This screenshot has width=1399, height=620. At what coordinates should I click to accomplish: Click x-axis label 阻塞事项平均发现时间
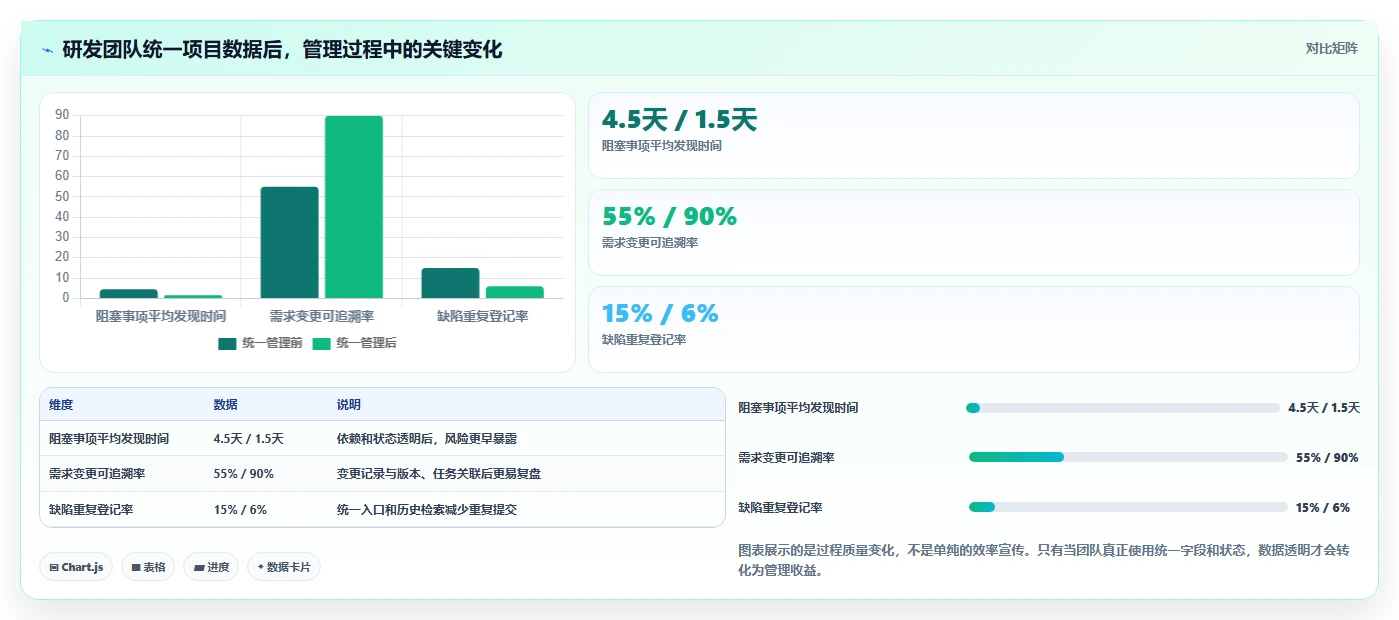point(160,316)
